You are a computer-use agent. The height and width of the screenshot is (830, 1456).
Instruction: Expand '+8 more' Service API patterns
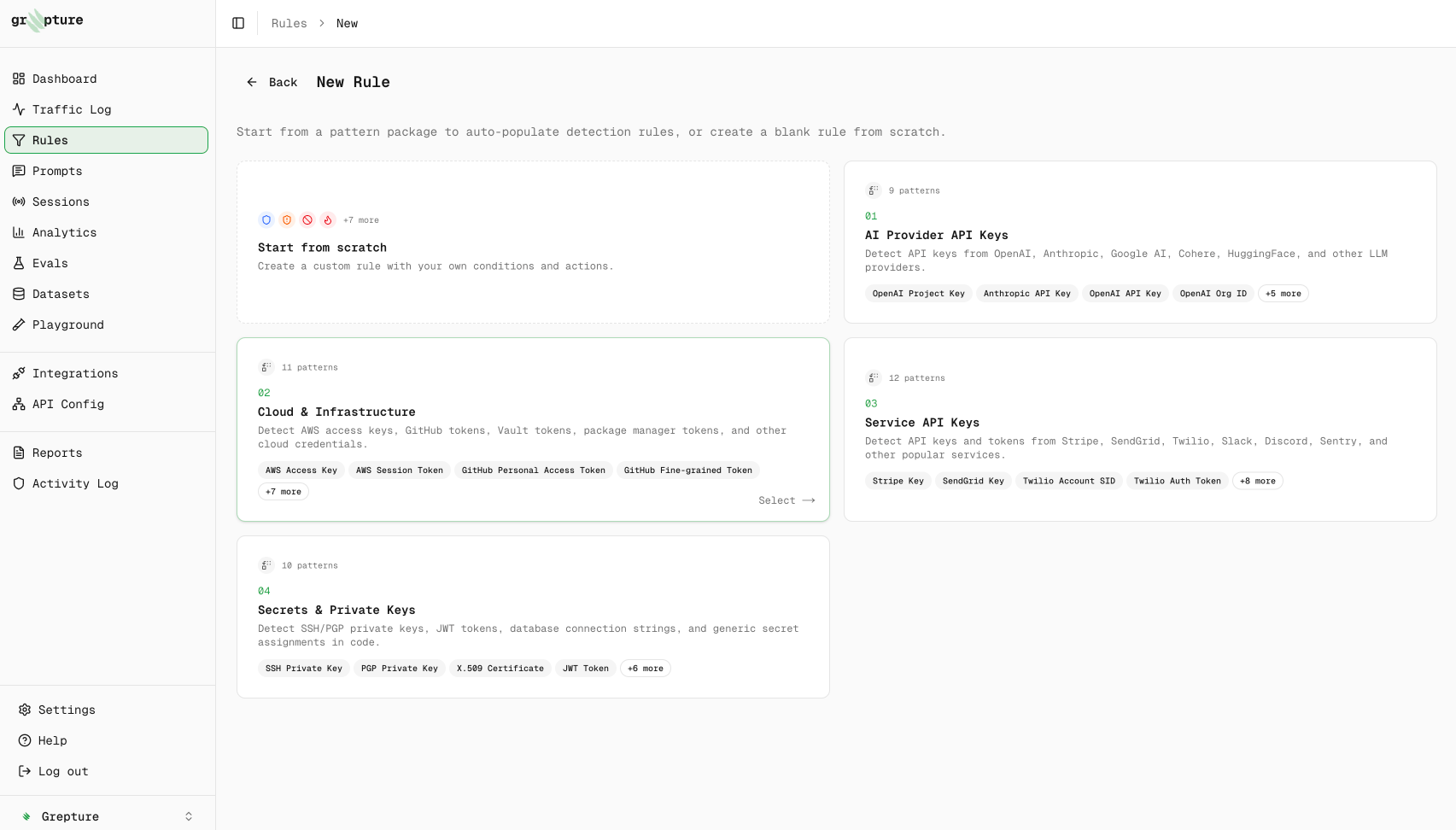tap(1257, 481)
